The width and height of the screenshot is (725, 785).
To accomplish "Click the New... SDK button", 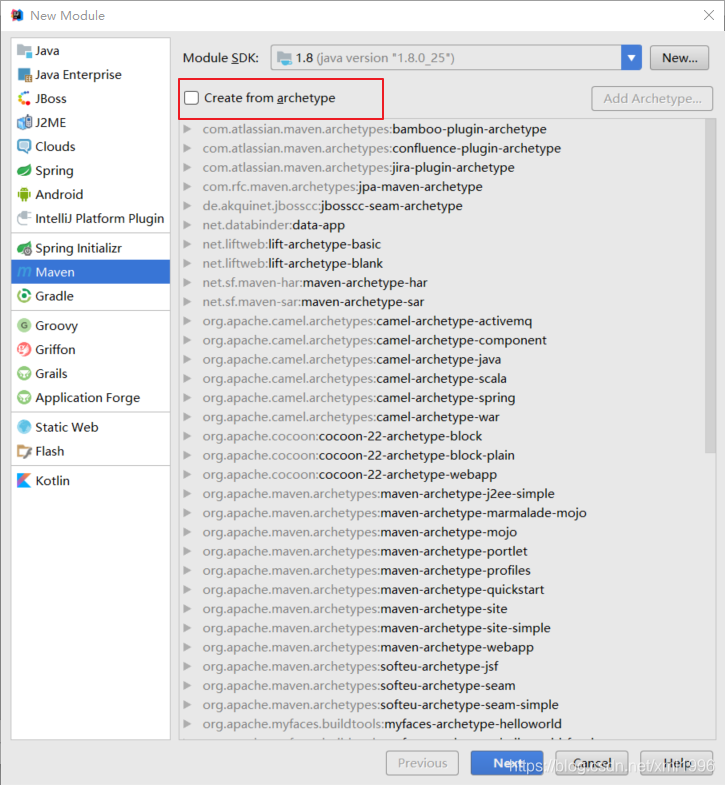I will (x=679, y=58).
